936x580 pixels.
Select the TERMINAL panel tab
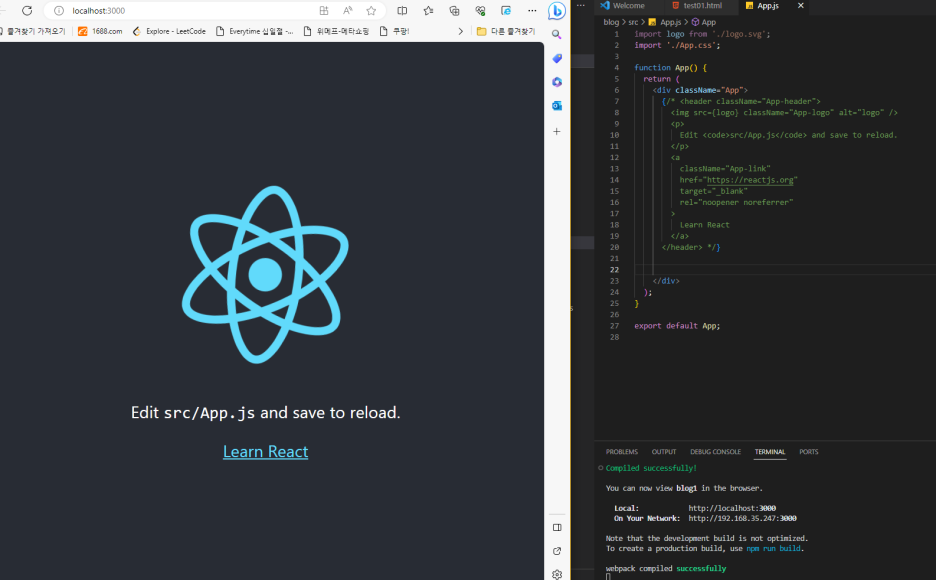point(769,452)
